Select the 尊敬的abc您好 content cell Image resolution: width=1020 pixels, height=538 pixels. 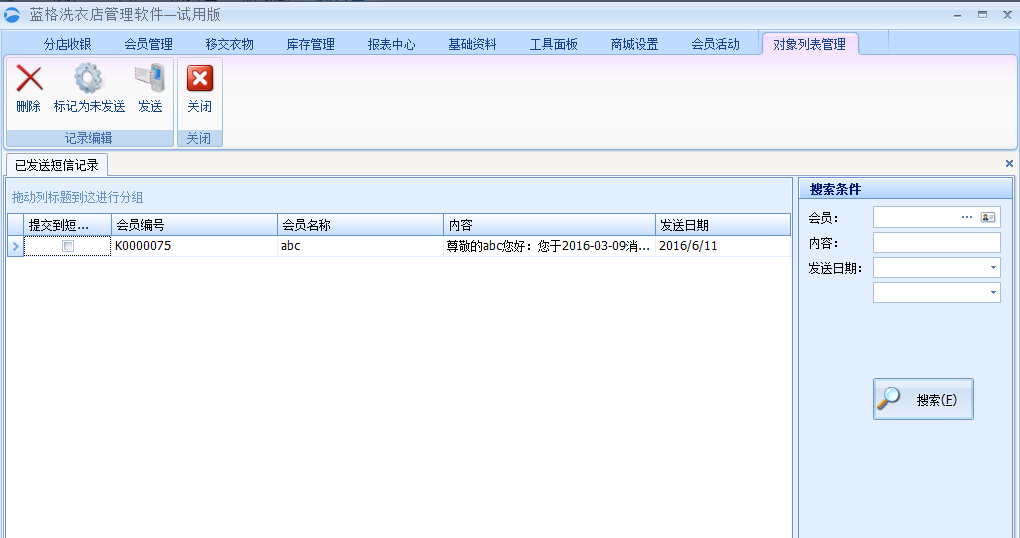(549, 246)
